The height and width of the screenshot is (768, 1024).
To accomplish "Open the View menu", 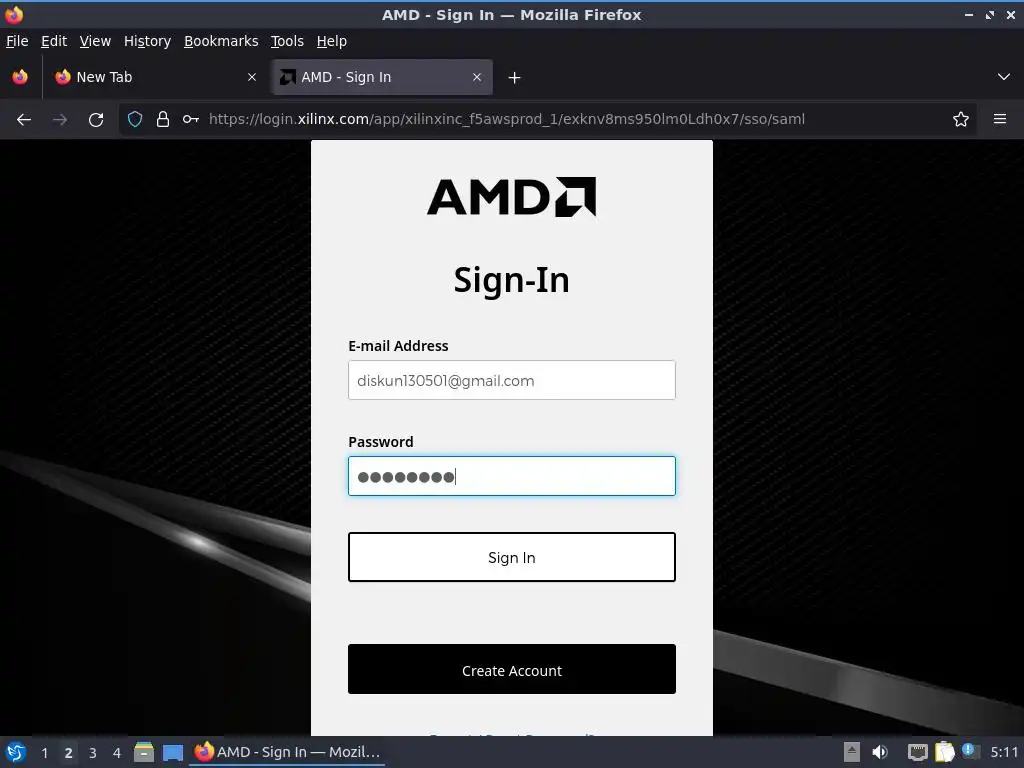I will [95, 41].
